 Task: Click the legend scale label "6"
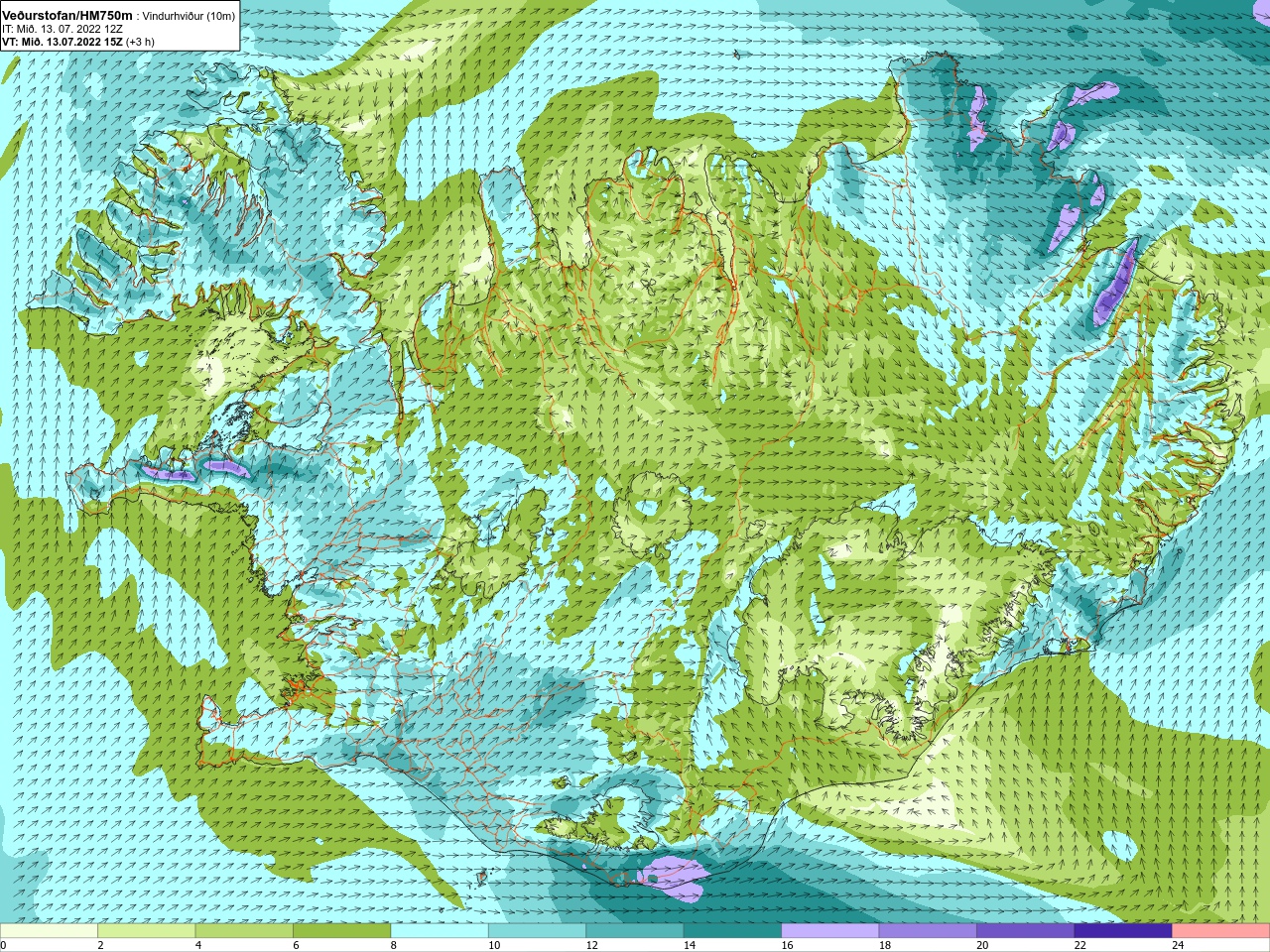296,945
